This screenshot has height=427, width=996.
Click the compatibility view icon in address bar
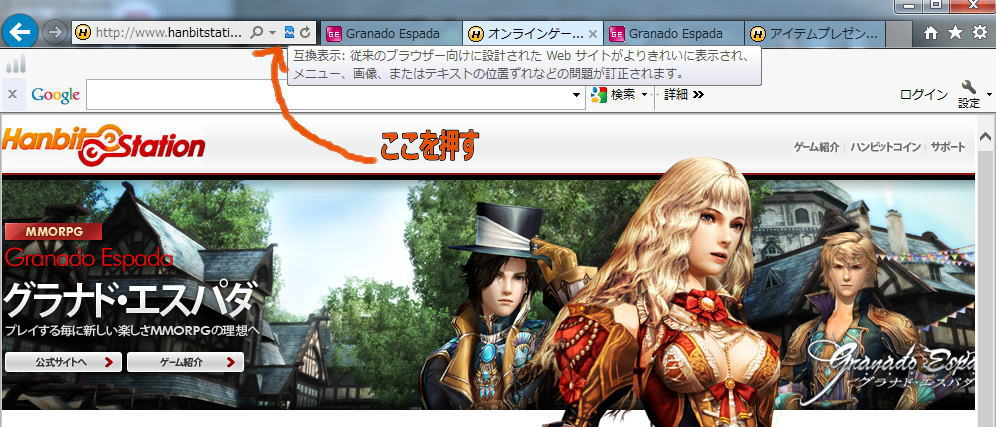(x=290, y=32)
